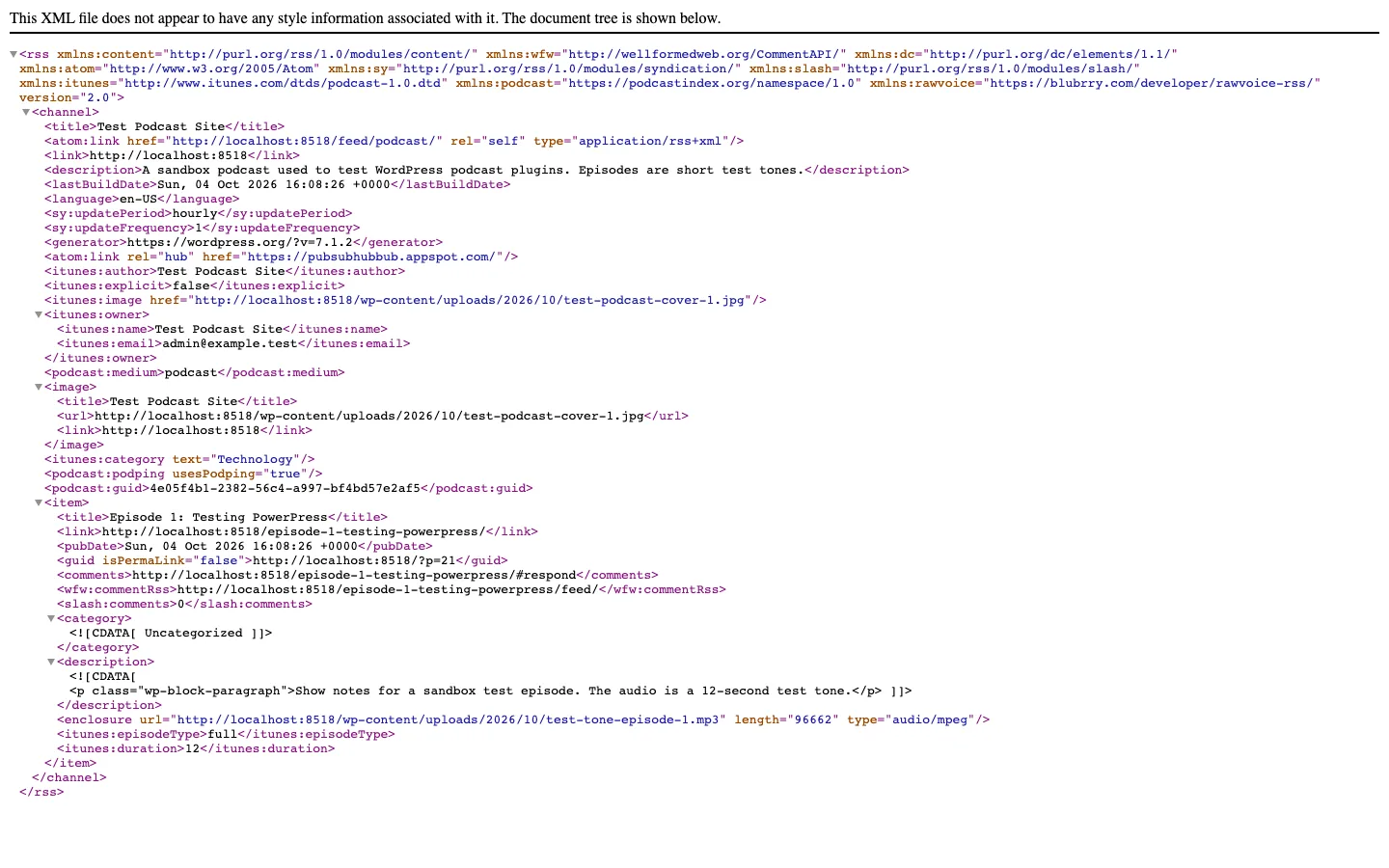Click the title 'Episode 1: Testing PowerPress'
Image resolution: width=1389 pixels, height=868 pixels.
(218, 517)
